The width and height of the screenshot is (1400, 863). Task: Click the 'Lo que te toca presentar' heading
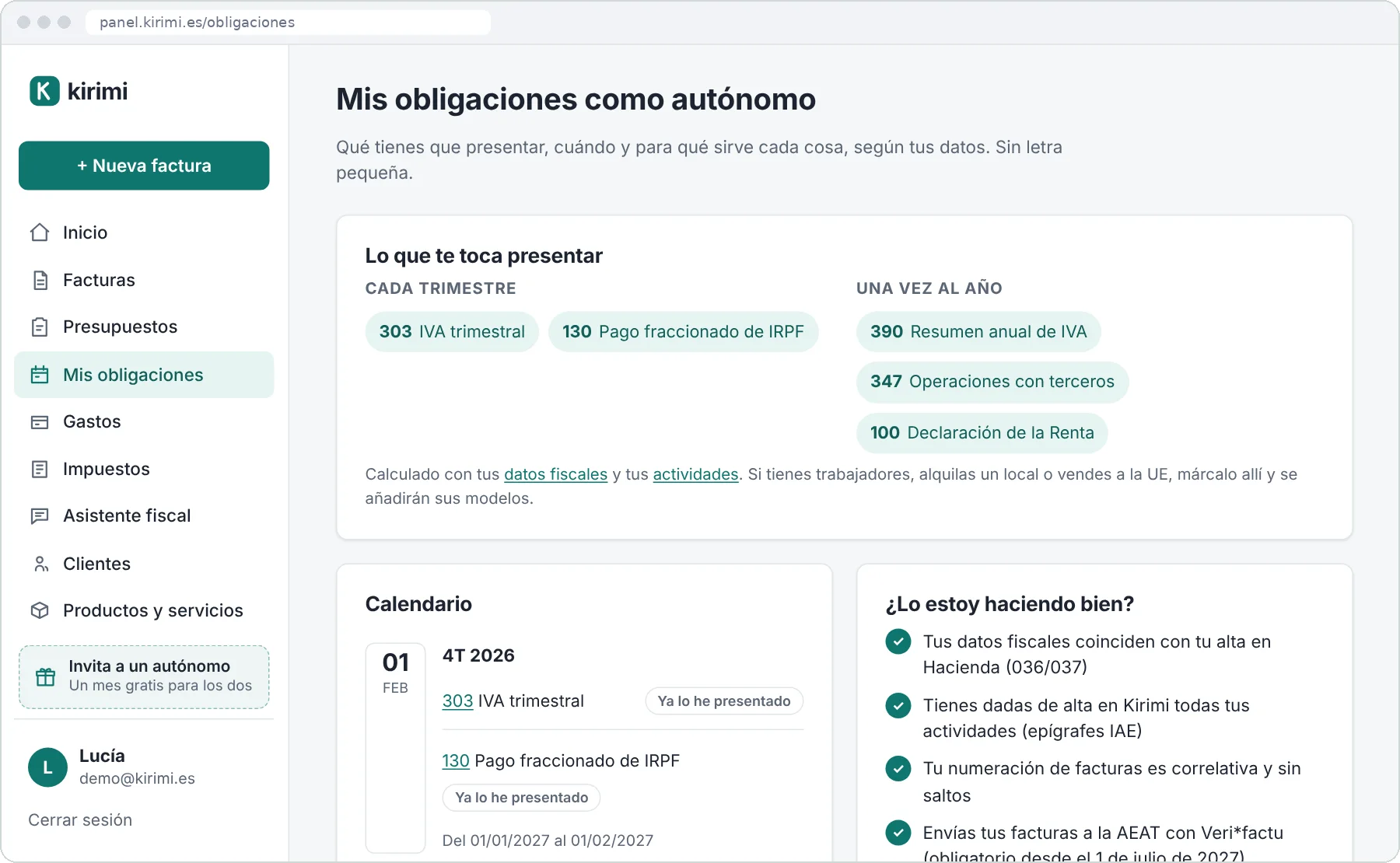484,256
